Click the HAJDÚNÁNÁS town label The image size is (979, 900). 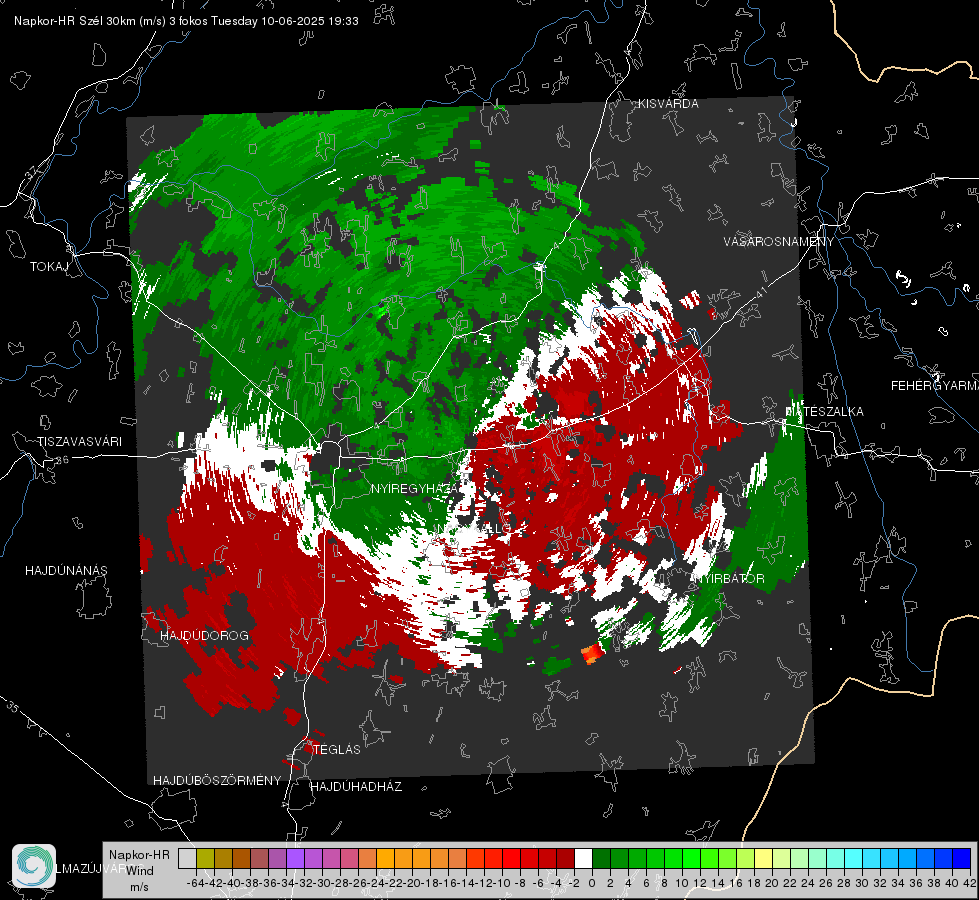tap(66, 570)
